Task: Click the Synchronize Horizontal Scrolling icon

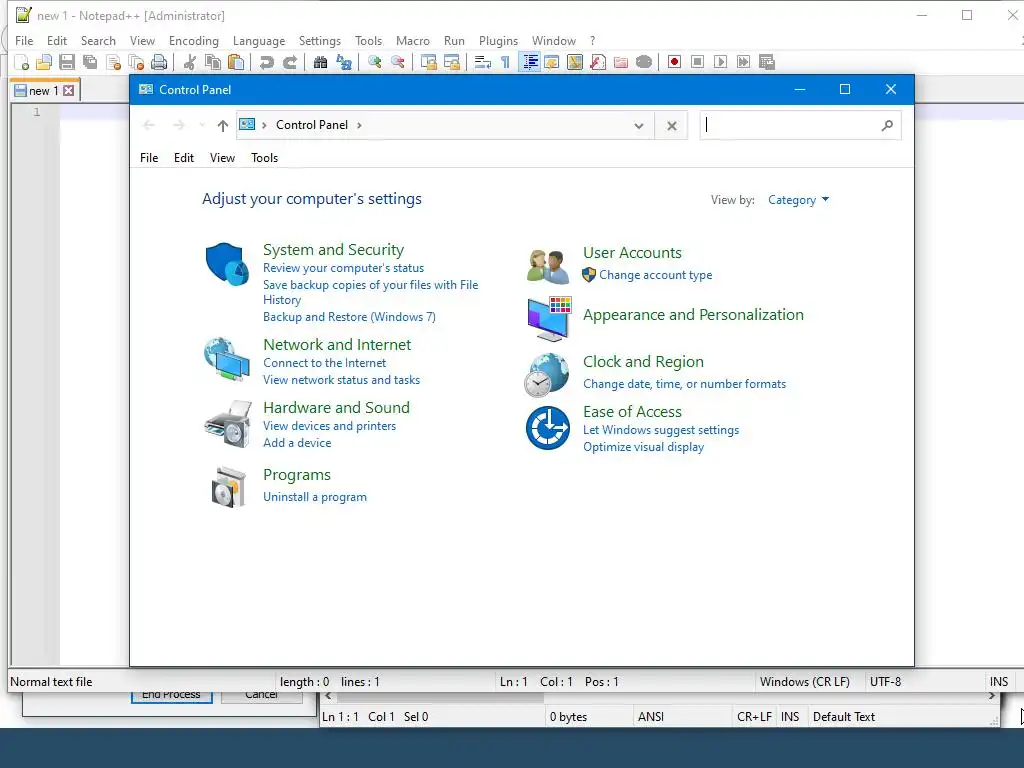Action: pos(451,62)
